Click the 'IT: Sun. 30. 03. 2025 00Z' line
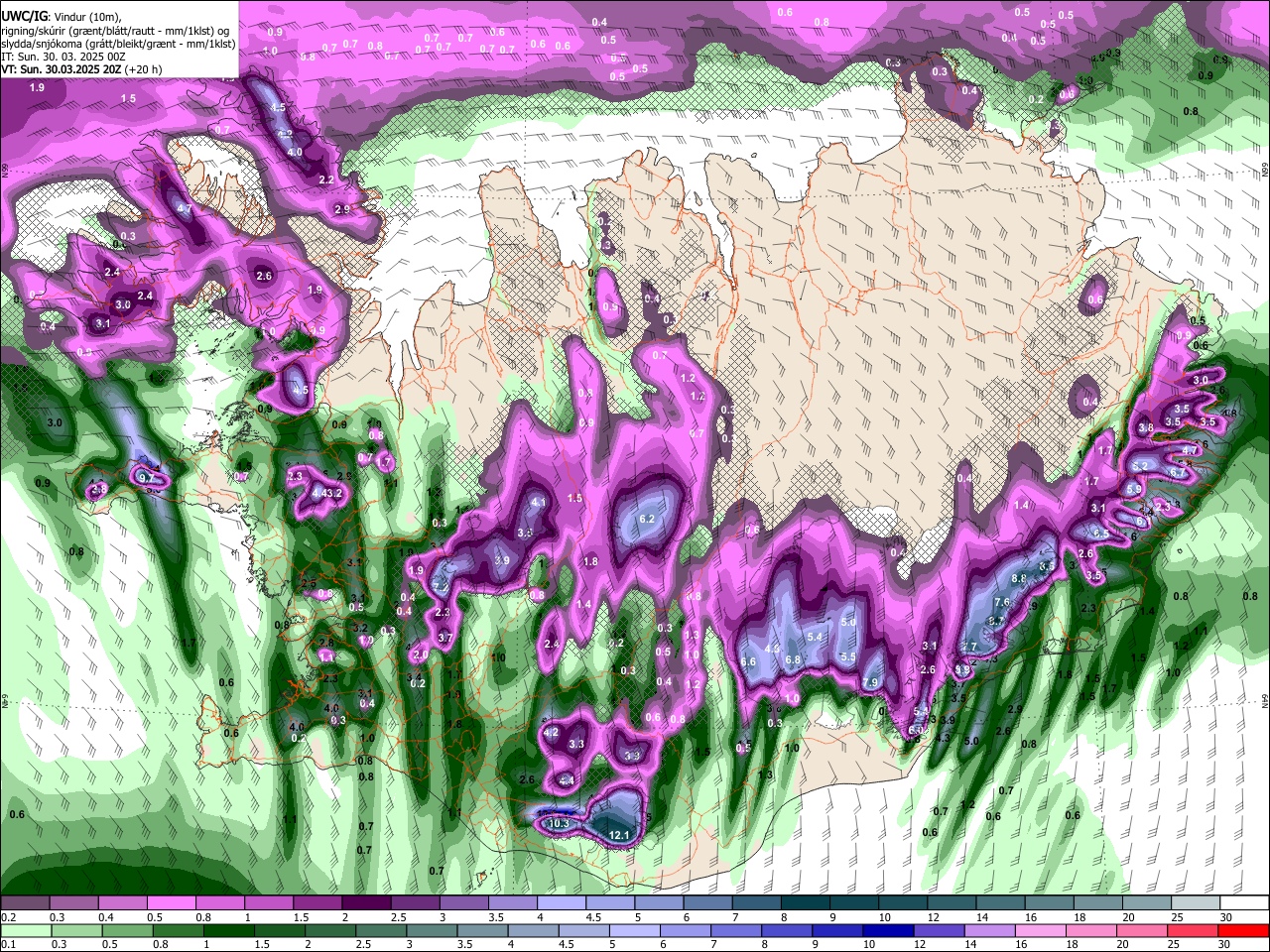 pos(63,58)
